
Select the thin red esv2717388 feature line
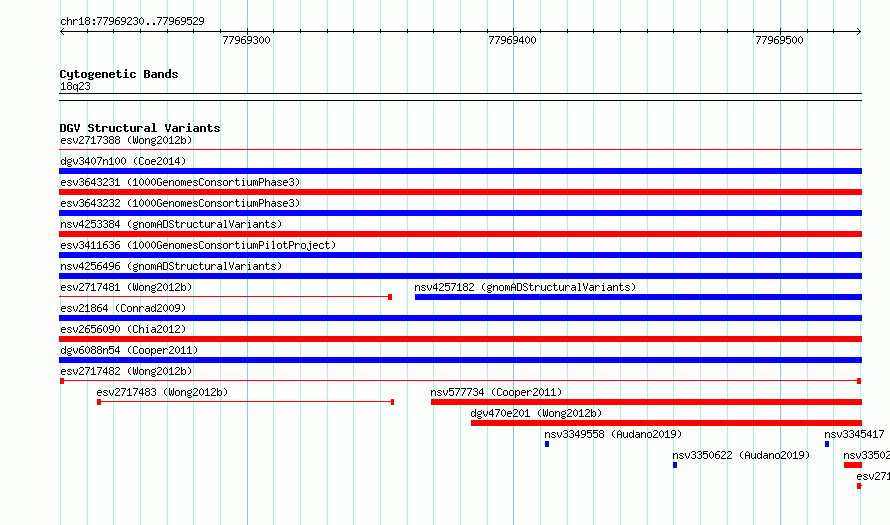[460, 150]
